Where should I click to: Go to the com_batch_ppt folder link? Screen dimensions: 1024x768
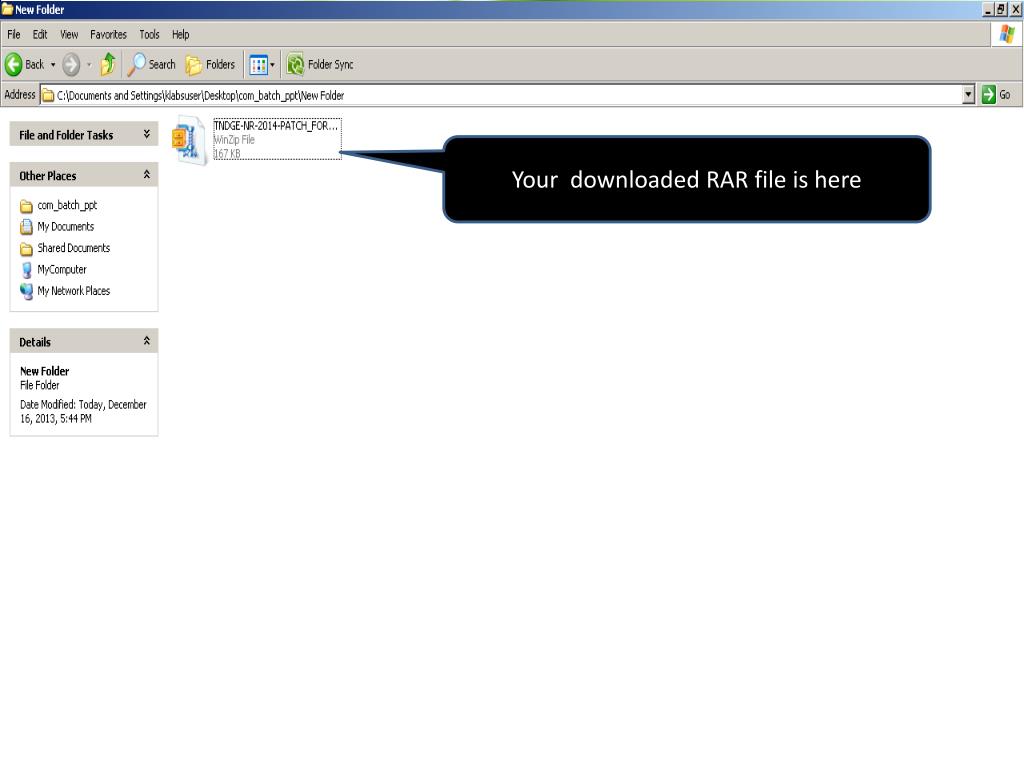67,205
